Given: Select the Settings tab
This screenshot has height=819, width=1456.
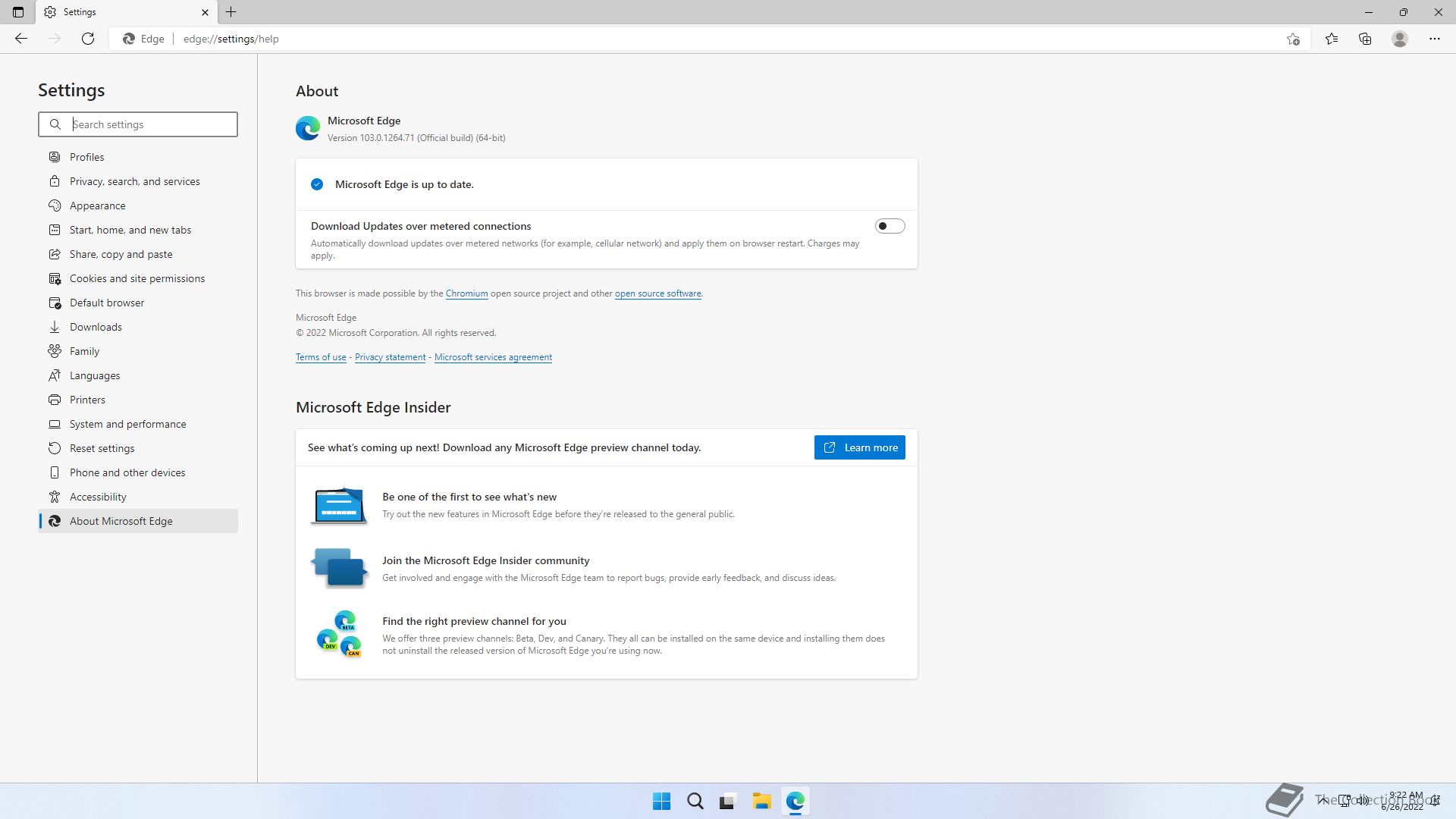Looking at the screenshot, I should (127, 12).
